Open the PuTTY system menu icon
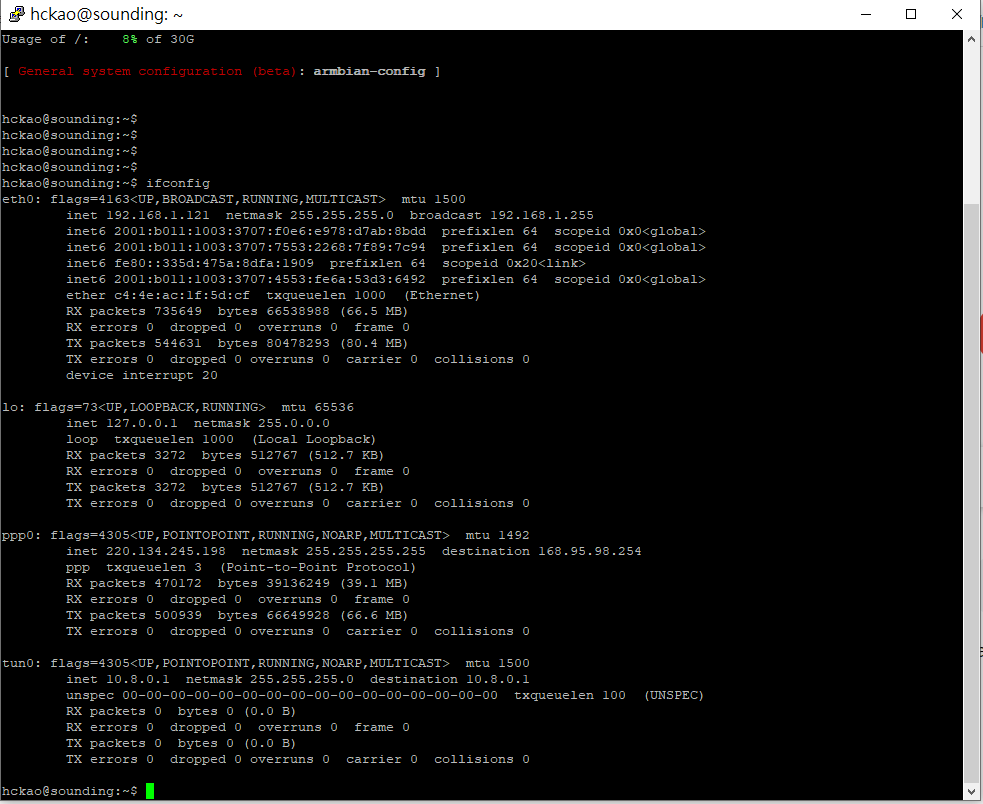 (x=16, y=14)
